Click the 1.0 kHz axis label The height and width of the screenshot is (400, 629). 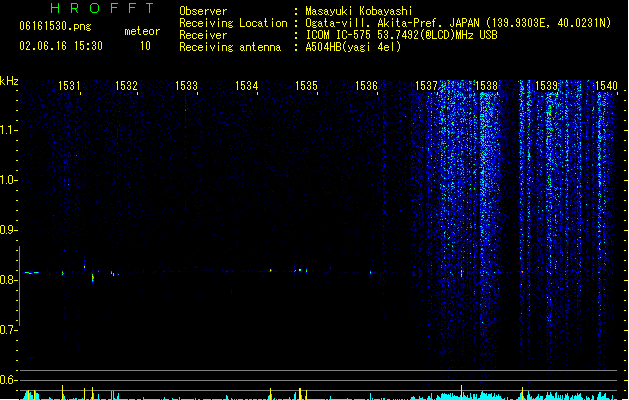7,180
